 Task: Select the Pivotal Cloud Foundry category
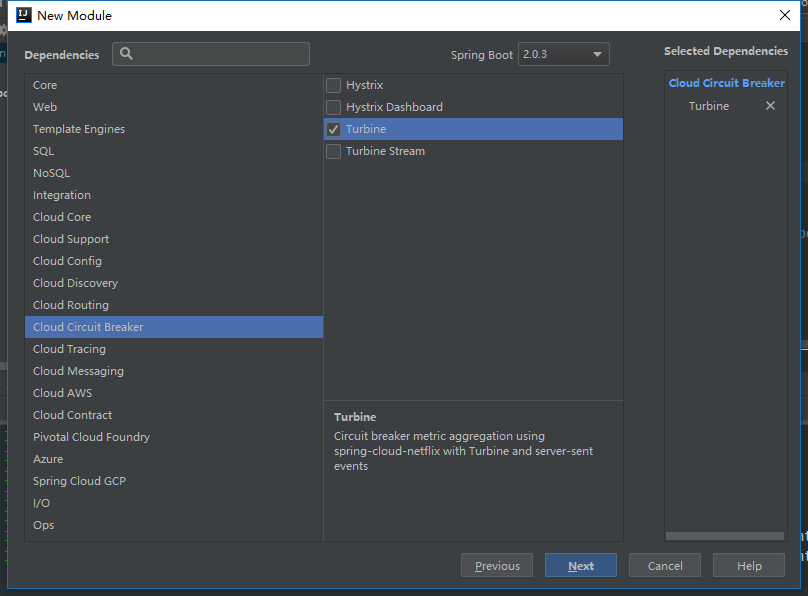174,437
